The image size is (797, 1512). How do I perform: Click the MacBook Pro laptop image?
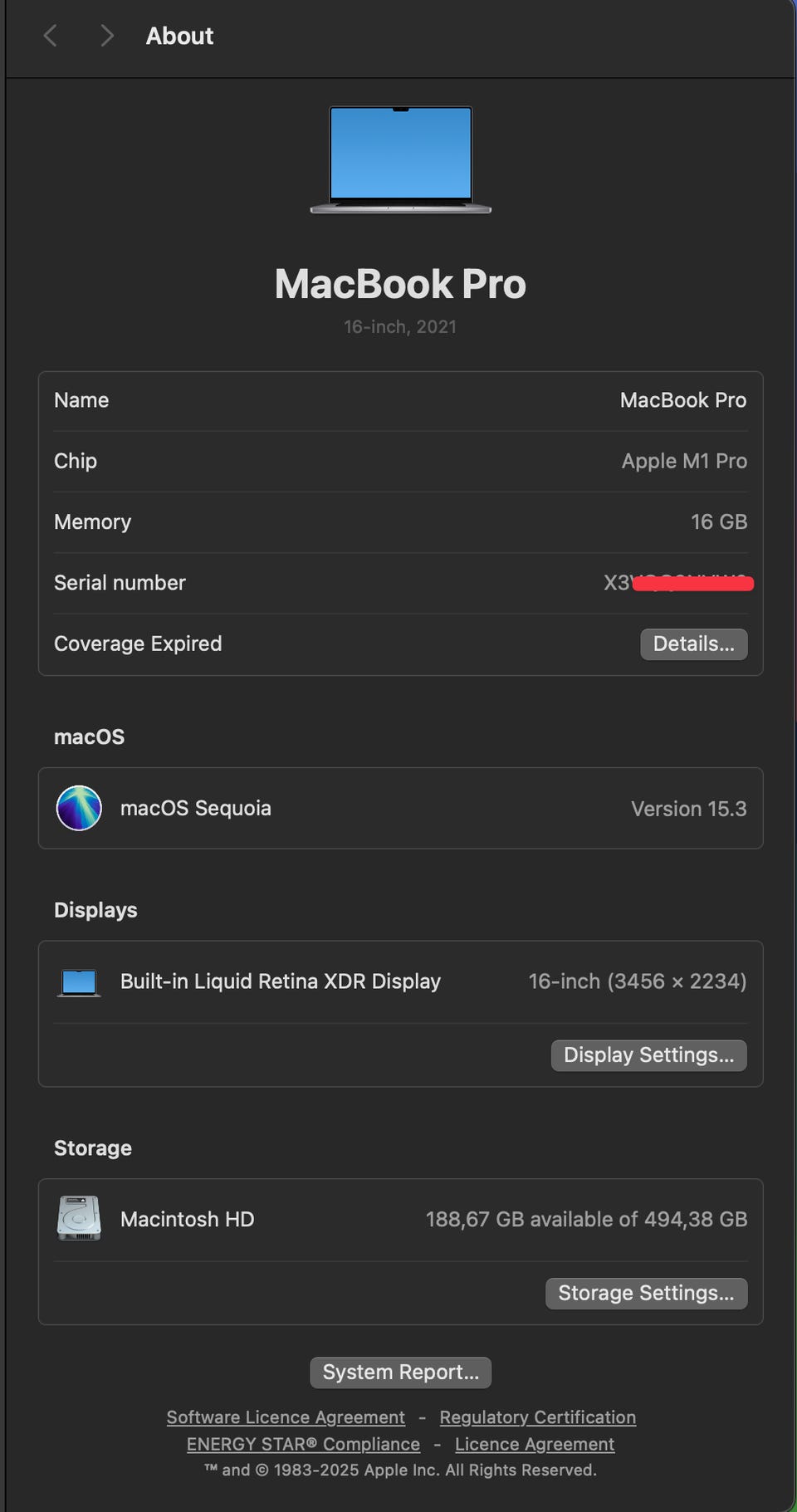[400, 159]
